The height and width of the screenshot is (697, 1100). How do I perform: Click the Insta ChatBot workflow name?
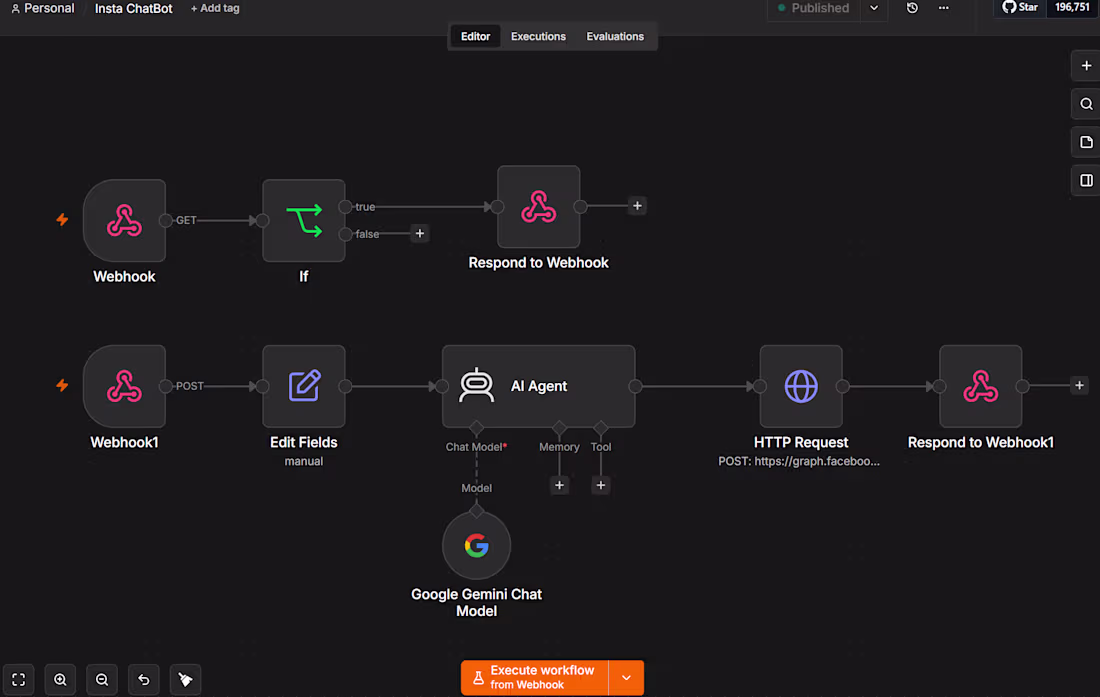pyautogui.click(x=133, y=8)
